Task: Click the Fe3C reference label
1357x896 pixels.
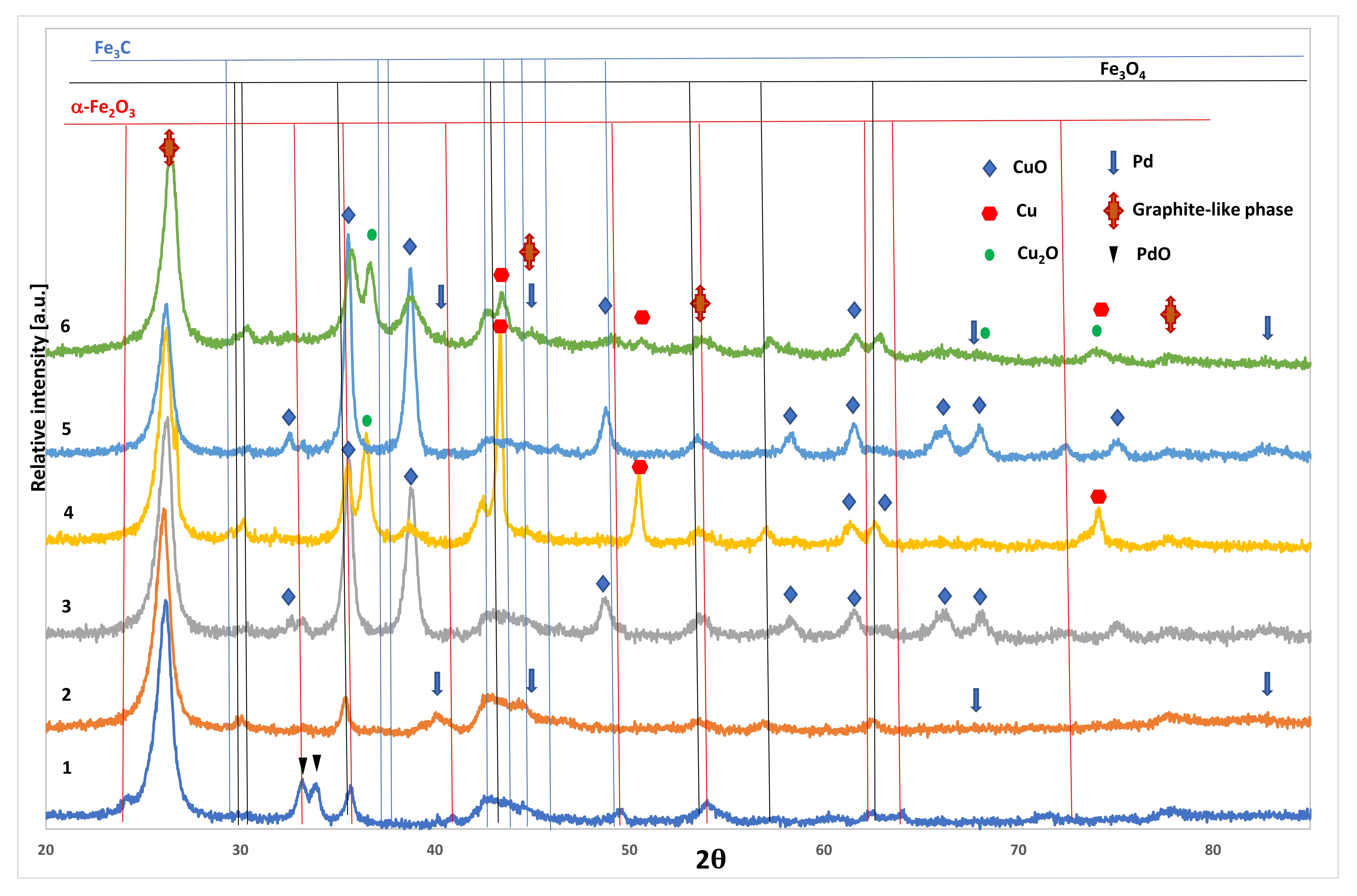Action: pyautogui.click(x=113, y=49)
